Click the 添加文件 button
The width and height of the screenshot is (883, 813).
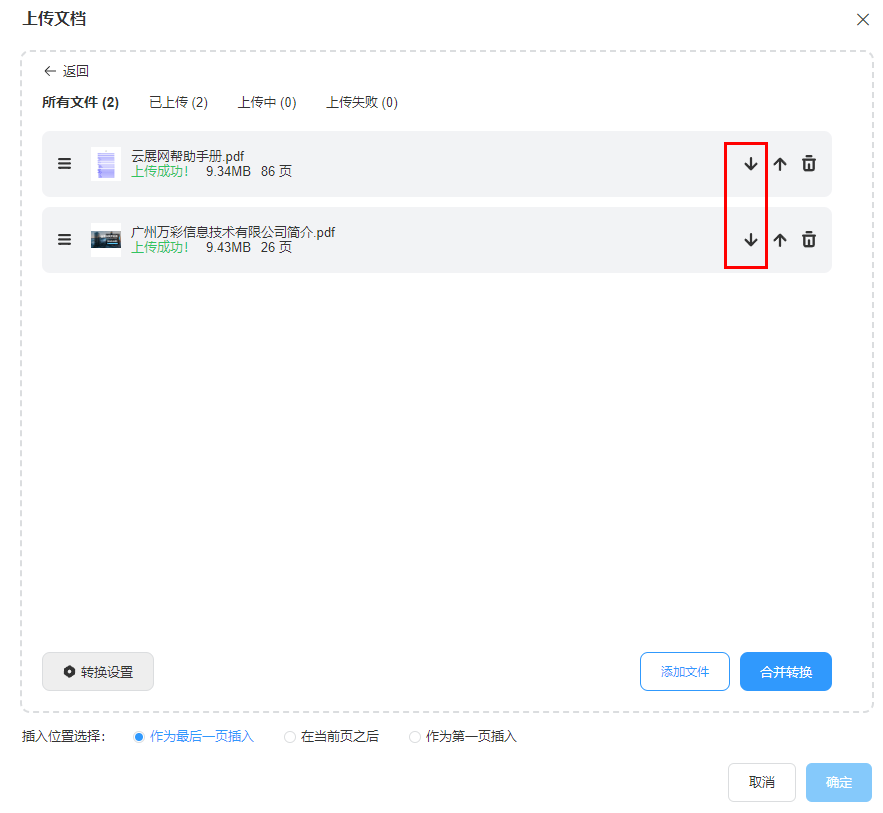click(x=685, y=672)
